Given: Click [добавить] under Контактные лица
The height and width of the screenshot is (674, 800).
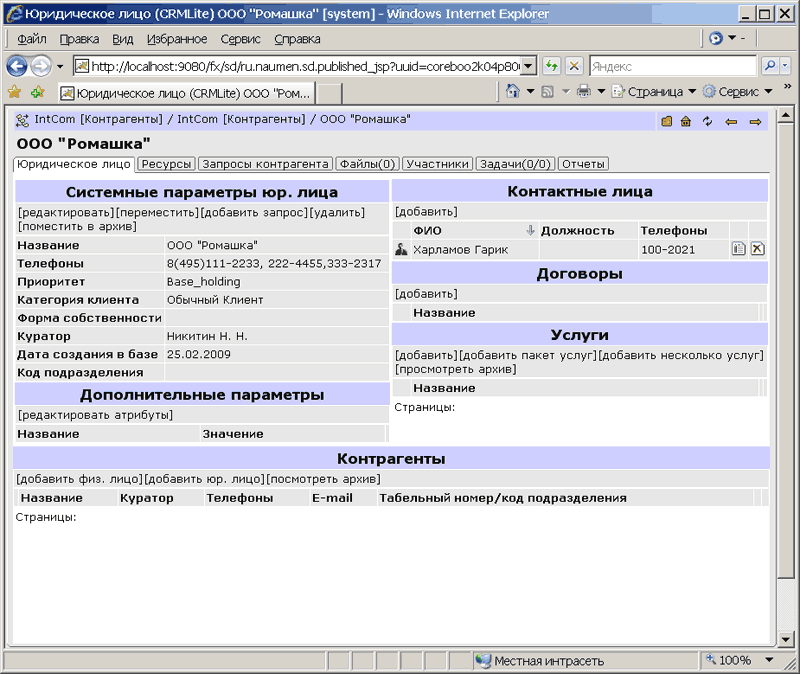Looking at the screenshot, I should pos(427,211).
